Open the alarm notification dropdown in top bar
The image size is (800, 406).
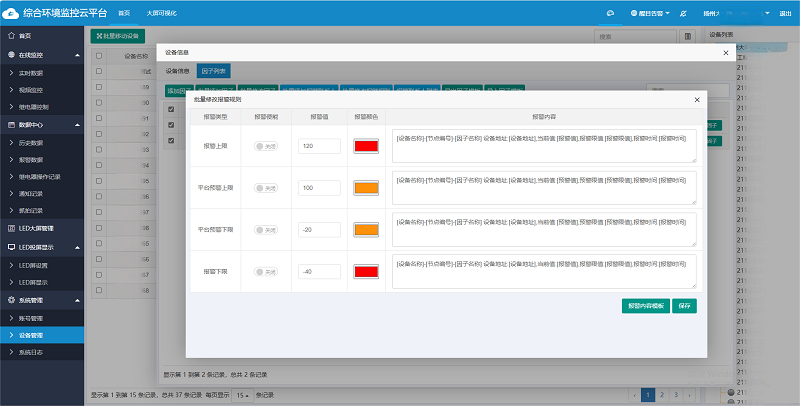click(648, 13)
